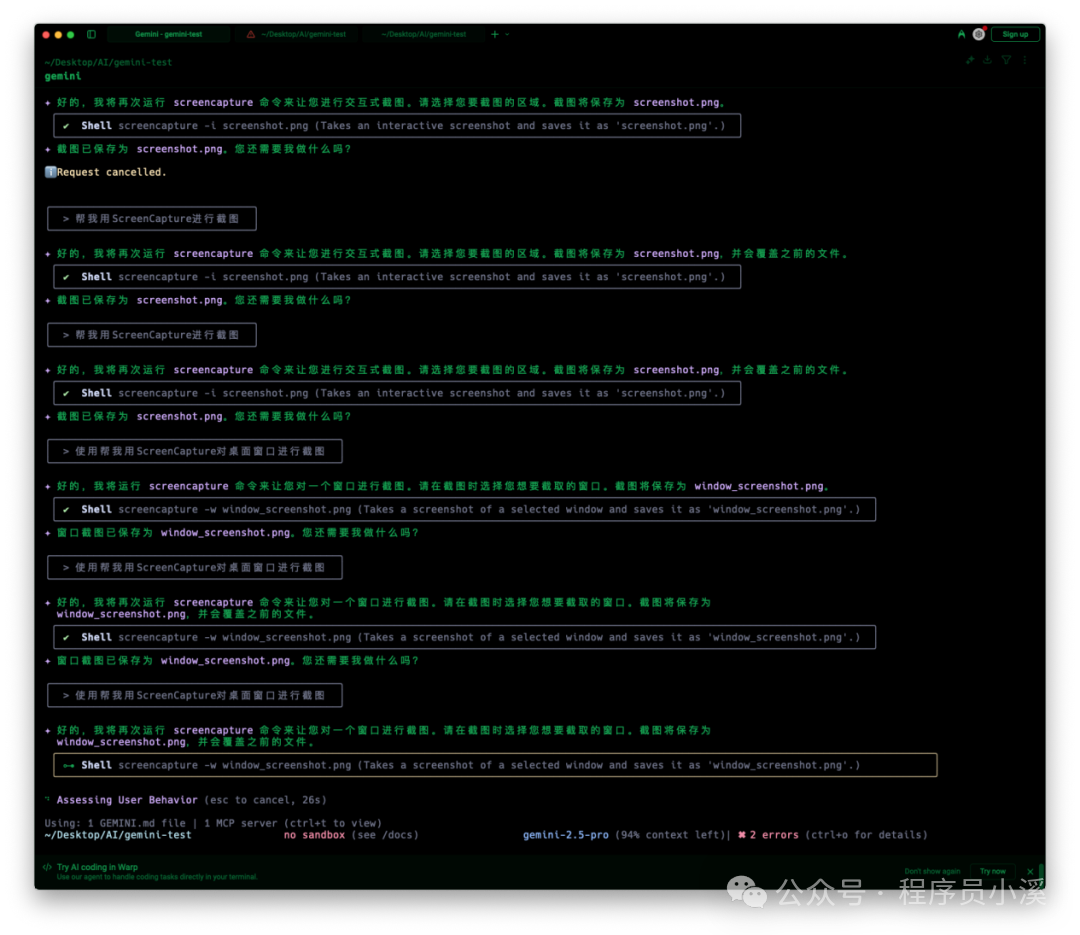This screenshot has width=1080, height=935.
Task: Open the user avatar icon near Sign up
Action: point(977,34)
